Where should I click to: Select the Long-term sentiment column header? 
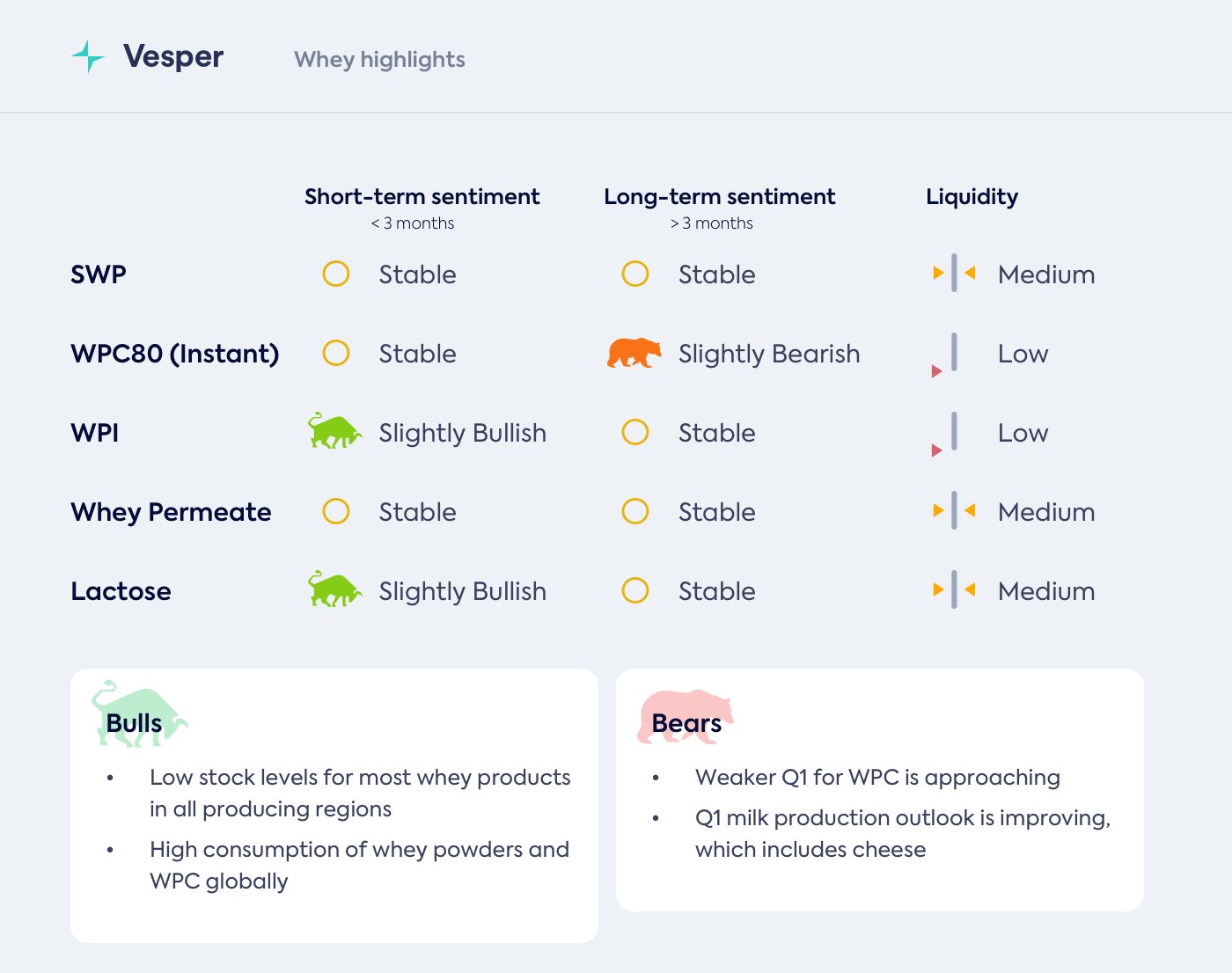coord(719,196)
